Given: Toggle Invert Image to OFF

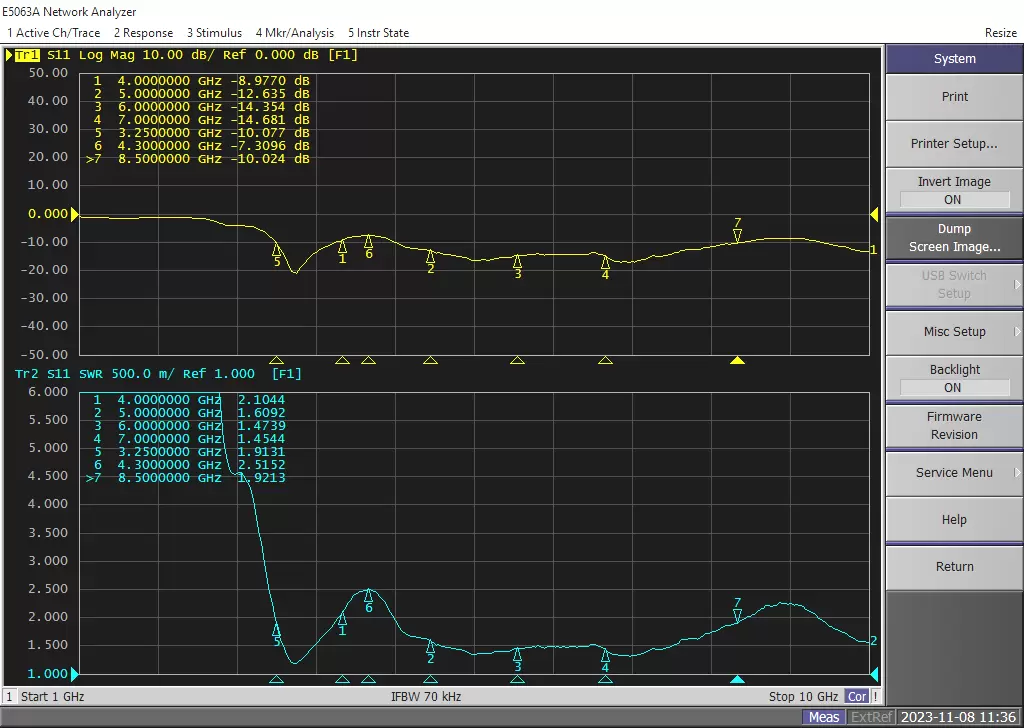Looking at the screenshot, I should coord(952,190).
